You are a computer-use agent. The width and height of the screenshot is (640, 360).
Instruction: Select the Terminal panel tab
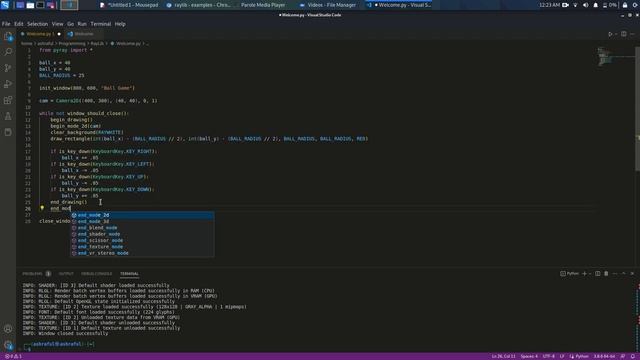(x=129, y=273)
